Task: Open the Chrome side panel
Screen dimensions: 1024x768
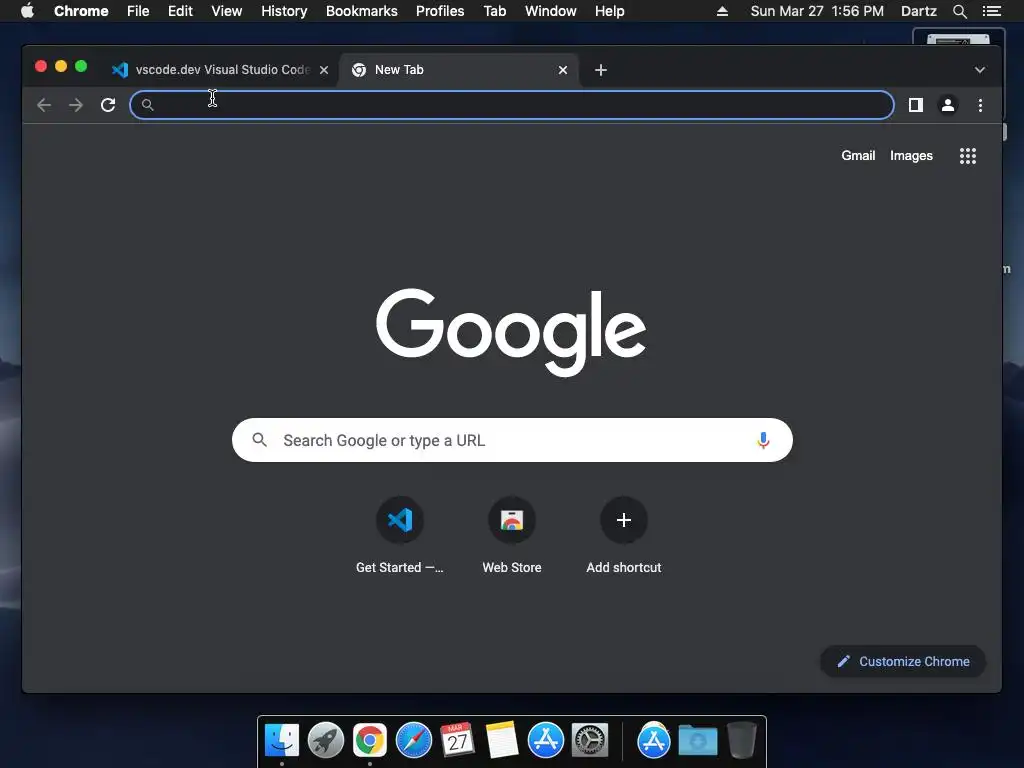Action: point(916,105)
